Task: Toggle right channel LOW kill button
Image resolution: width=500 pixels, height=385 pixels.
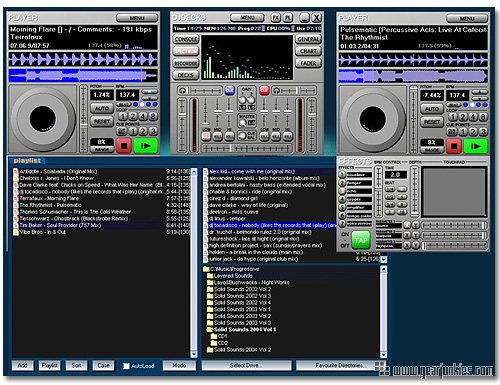Action: point(264,136)
